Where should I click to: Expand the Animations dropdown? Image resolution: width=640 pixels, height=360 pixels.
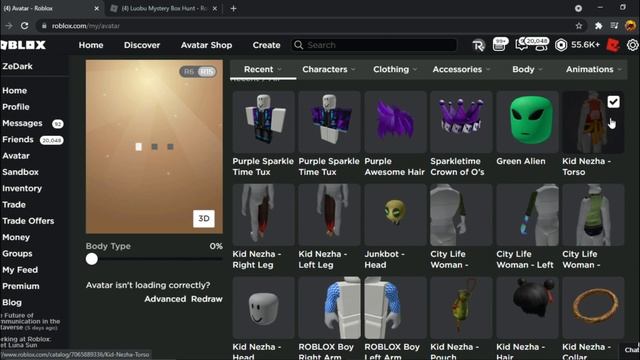593,69
